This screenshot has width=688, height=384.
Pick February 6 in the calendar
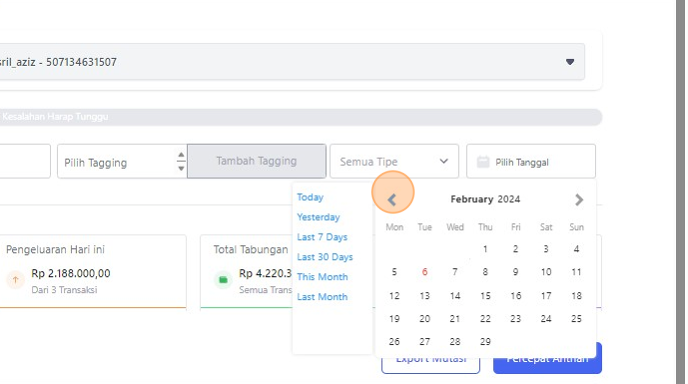point(424,272)
